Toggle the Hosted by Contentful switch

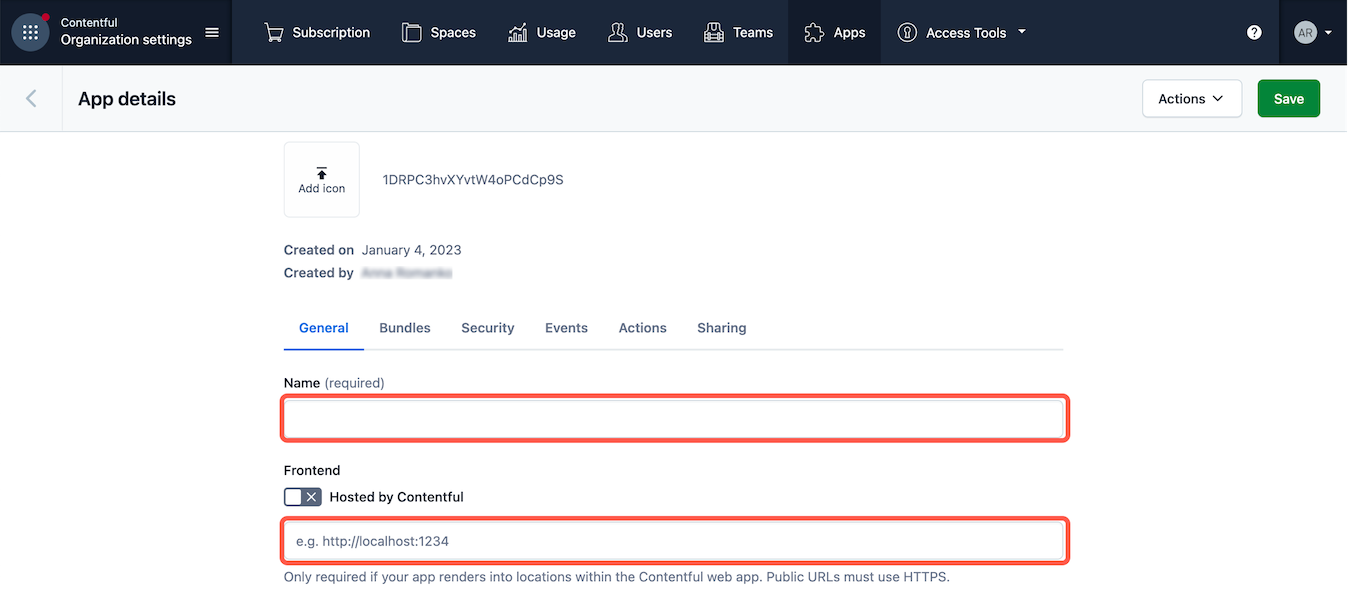303,497
